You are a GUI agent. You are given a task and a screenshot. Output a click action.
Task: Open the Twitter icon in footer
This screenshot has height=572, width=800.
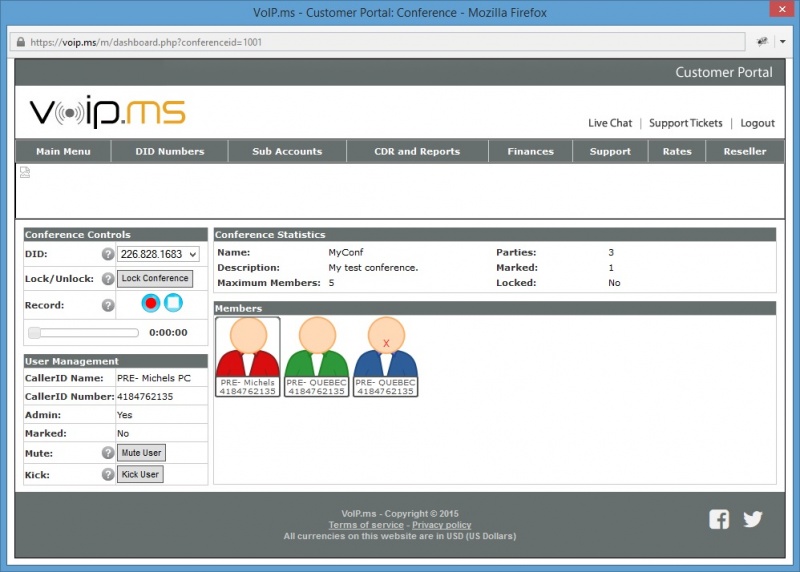(x=753, y=519)
